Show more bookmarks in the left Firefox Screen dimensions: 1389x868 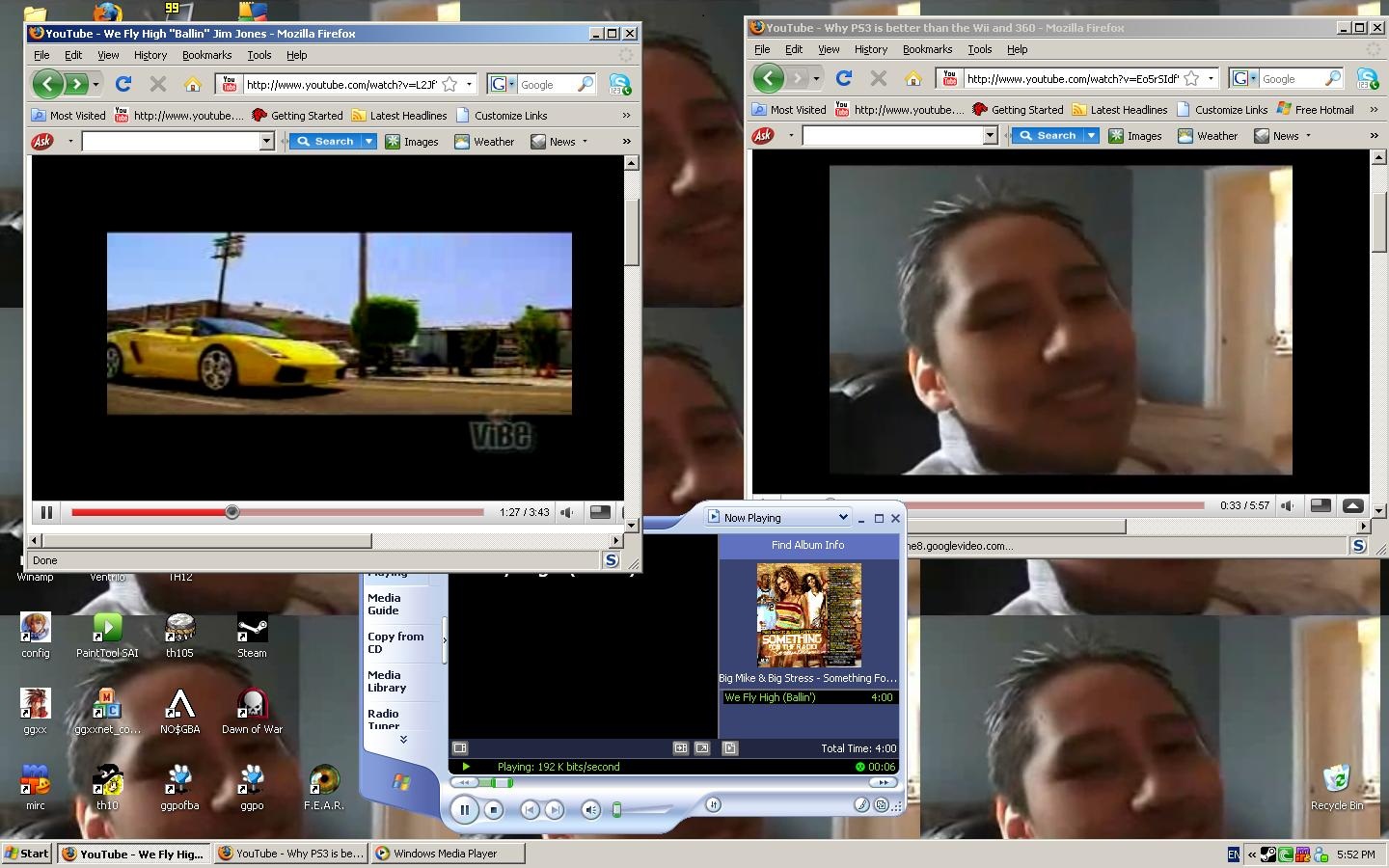tap(626, 116)
